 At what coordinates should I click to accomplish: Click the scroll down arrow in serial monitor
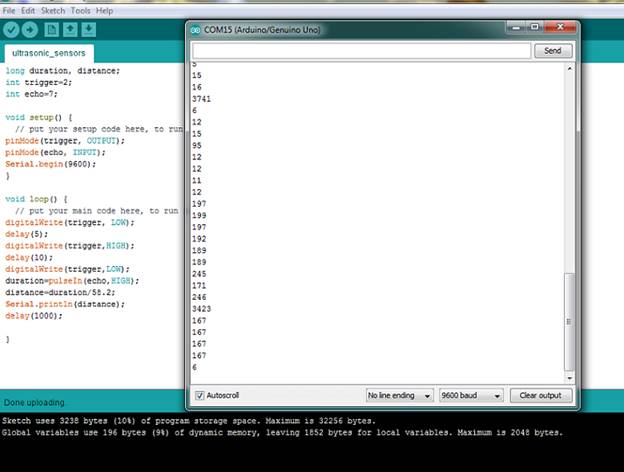[570, 378]
